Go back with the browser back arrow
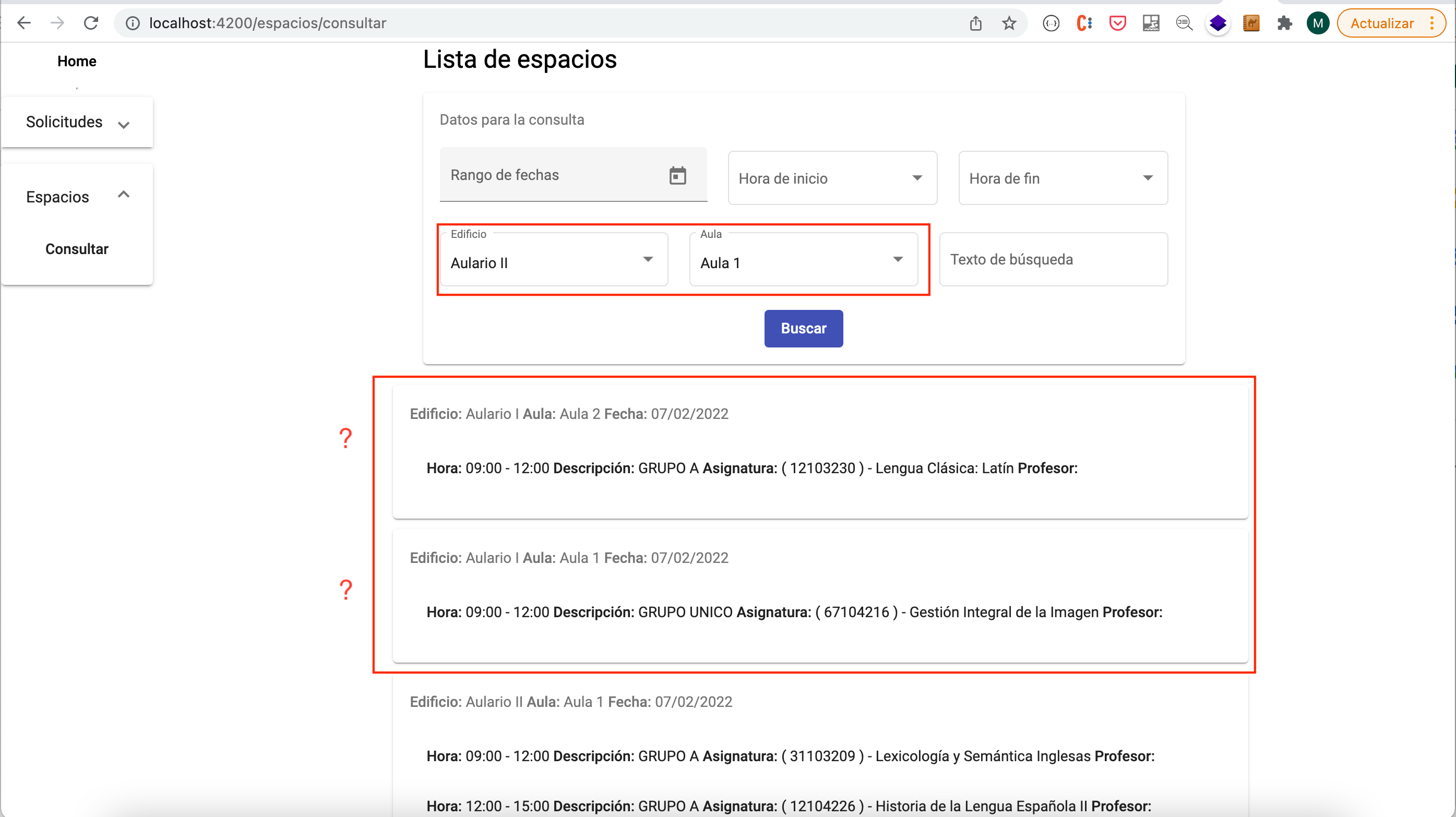Screen dimensions: 1456x817 tap(23, 23)
